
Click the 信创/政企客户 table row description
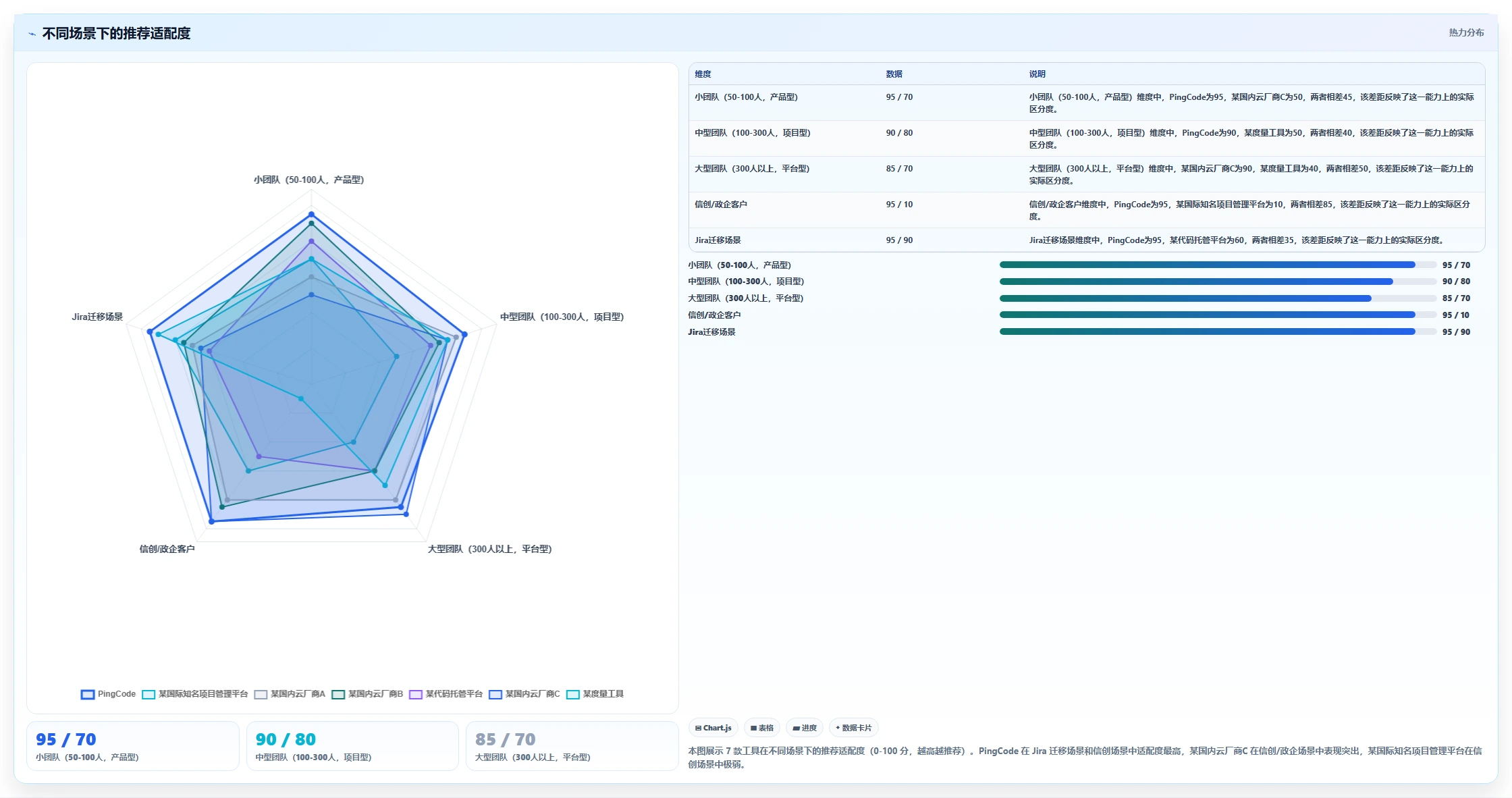[1249, 210]
